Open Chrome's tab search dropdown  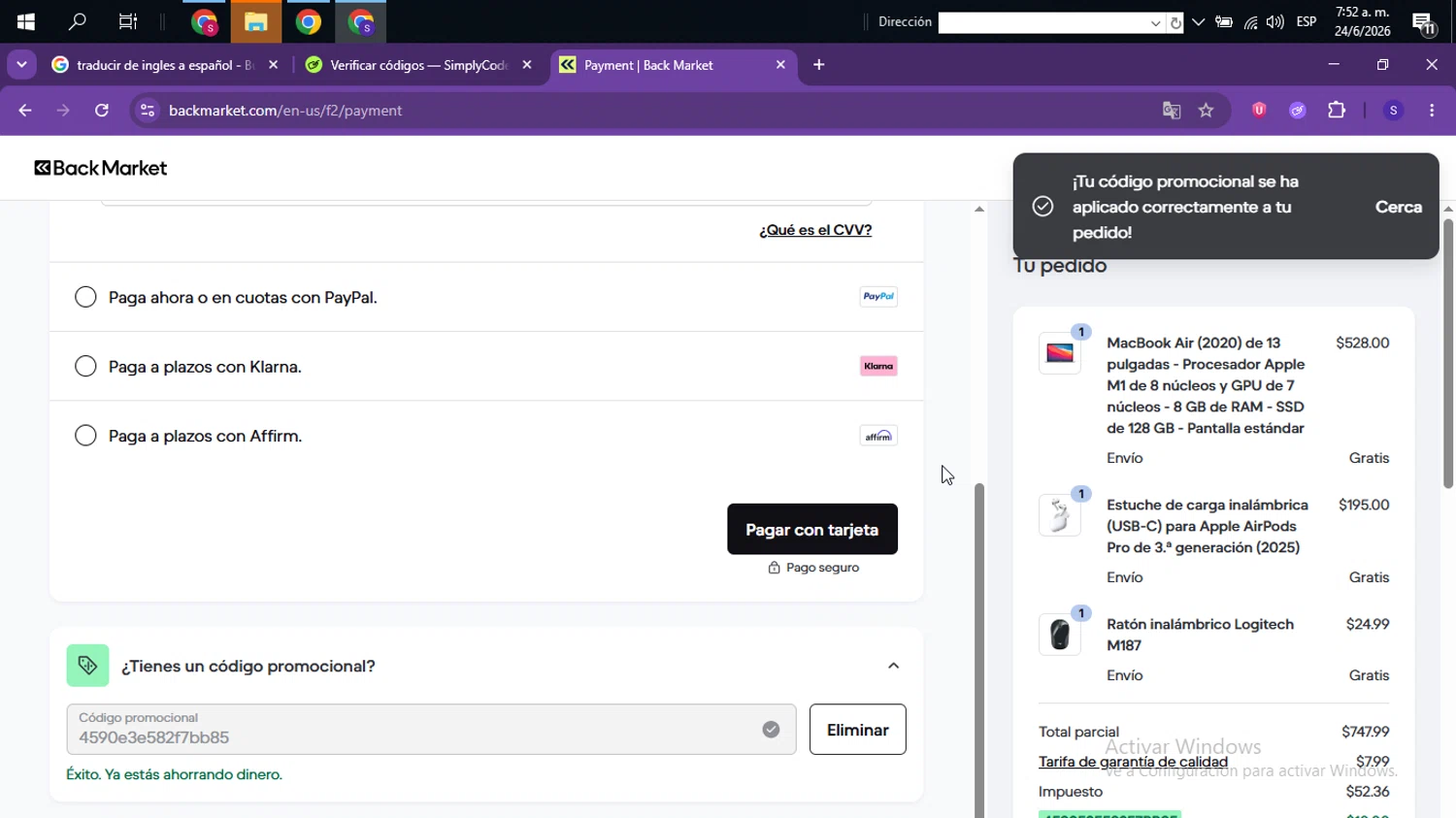(x=21, y=65)
